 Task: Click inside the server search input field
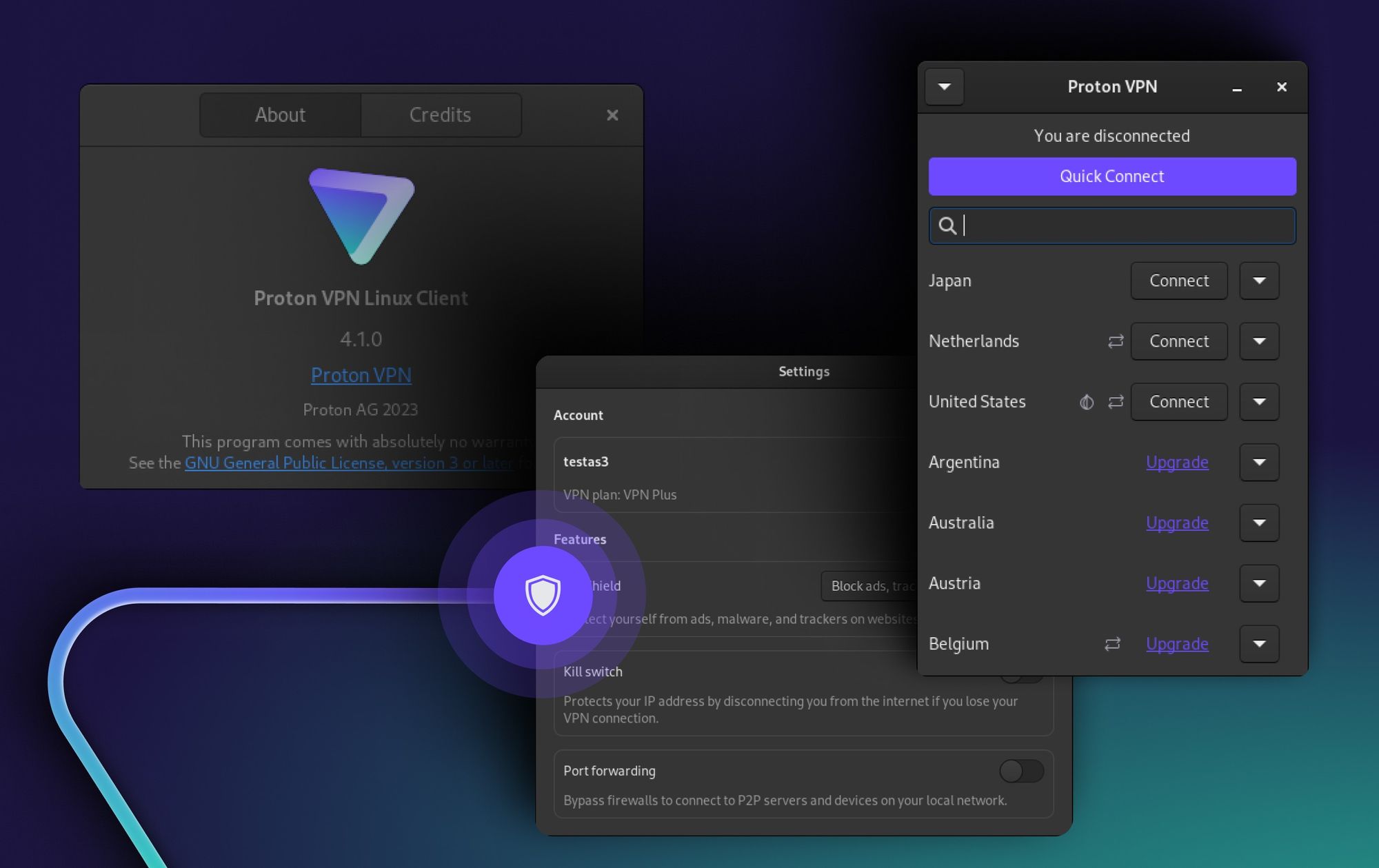[x=1111, y=226]
